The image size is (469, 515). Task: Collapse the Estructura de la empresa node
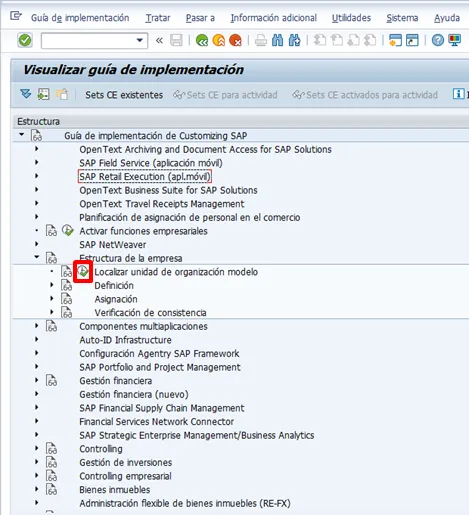click(x=37, y=257)
